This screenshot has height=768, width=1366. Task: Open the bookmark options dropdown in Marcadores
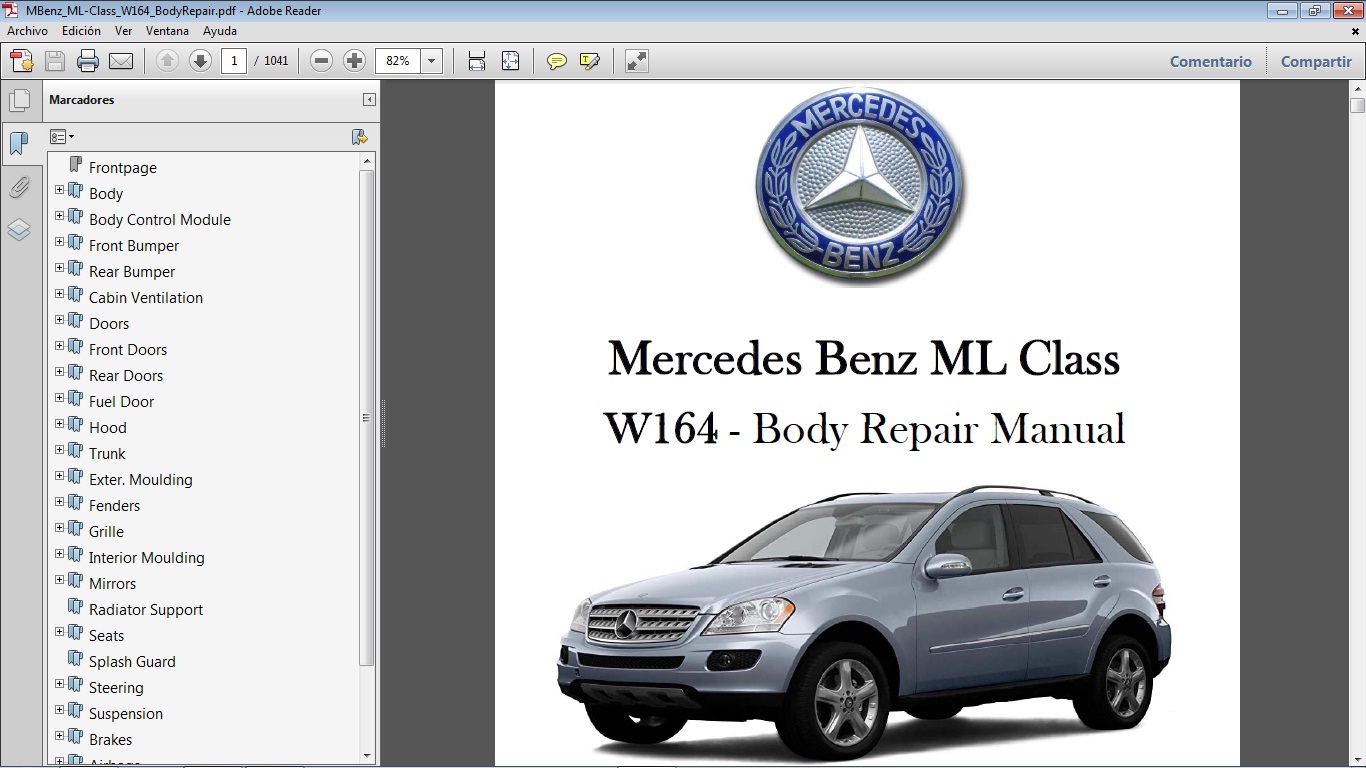[x=62, y=135]
